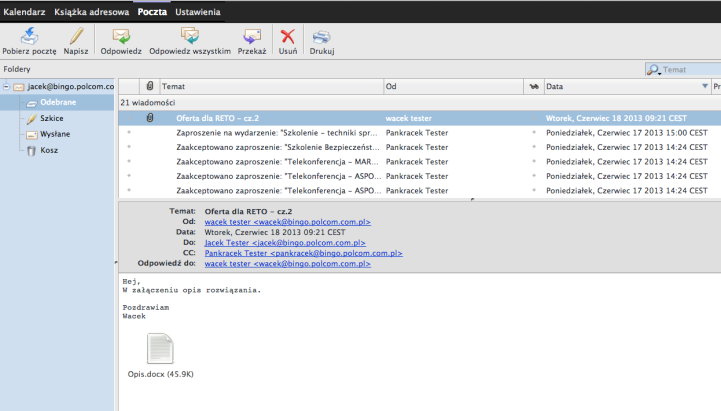Select the Odebrane folder
The image size is (721, 411).
(58, 102)
